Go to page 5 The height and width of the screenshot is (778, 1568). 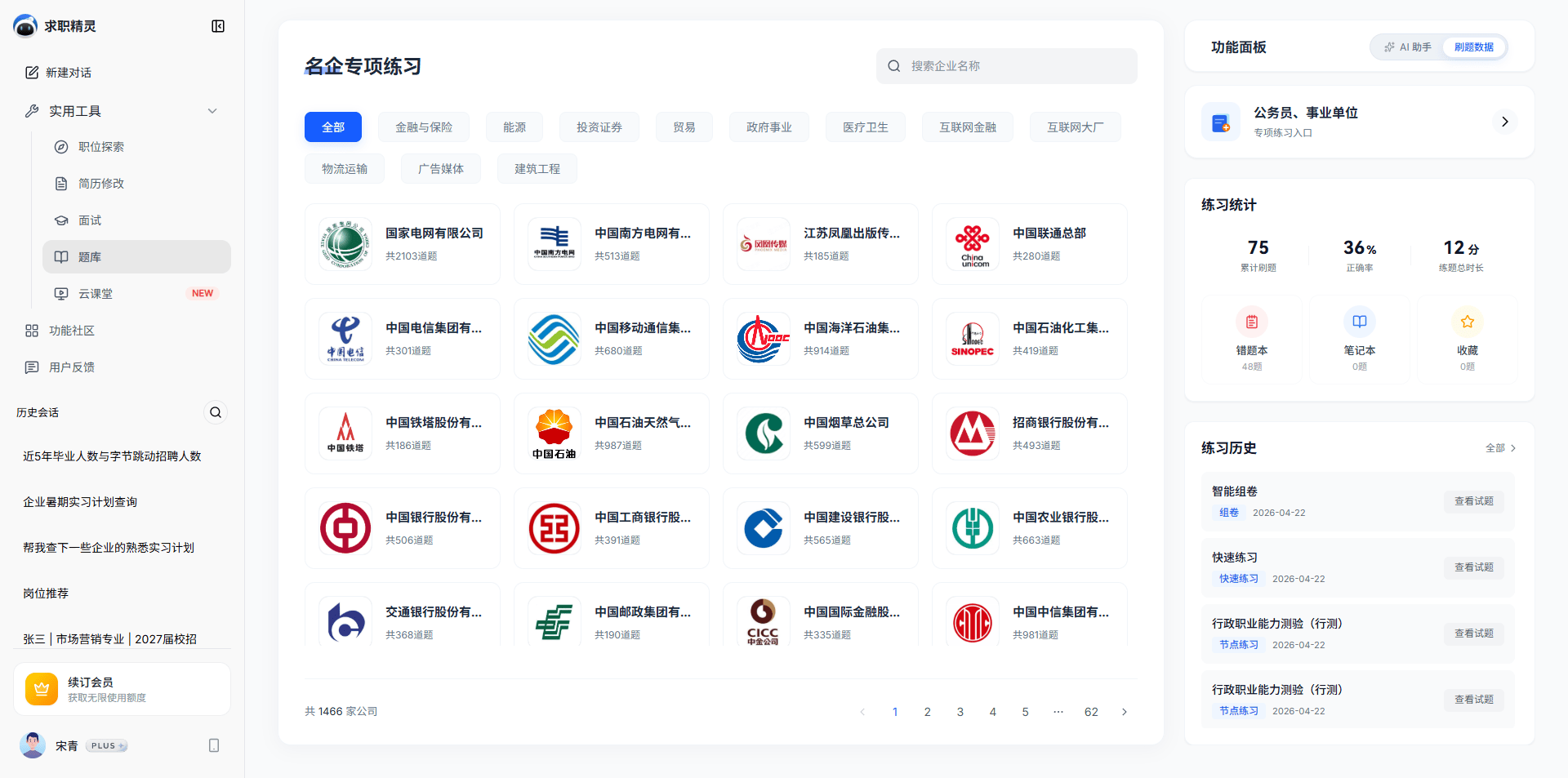1026,712
